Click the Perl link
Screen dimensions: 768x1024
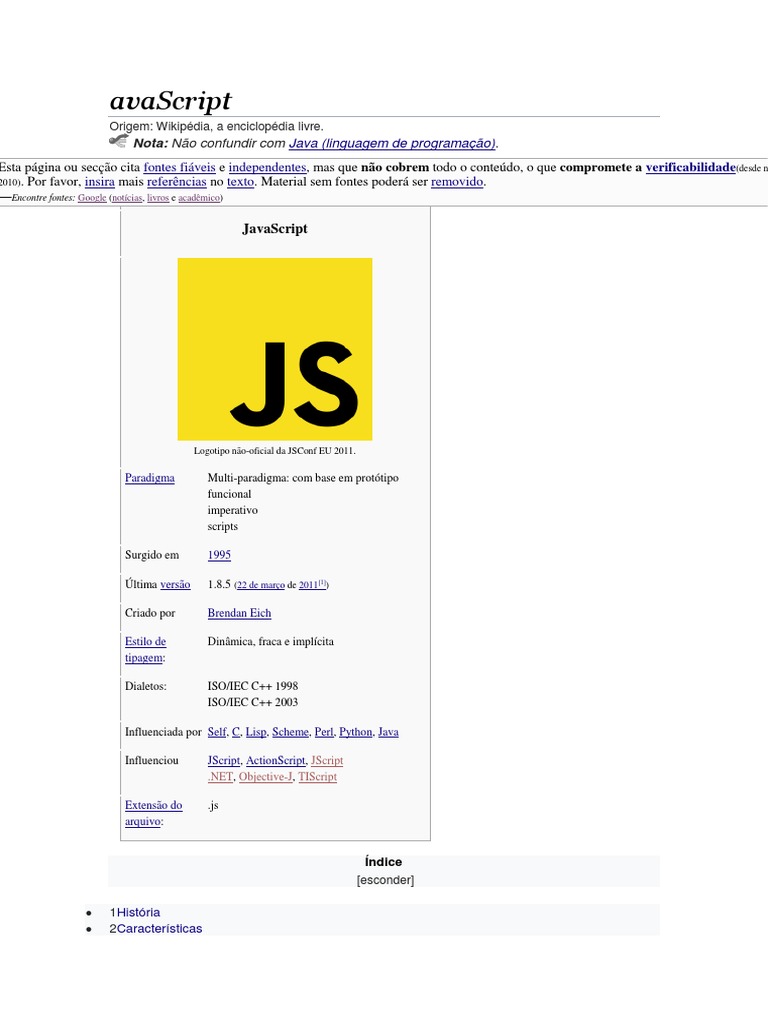coord(324,732)
